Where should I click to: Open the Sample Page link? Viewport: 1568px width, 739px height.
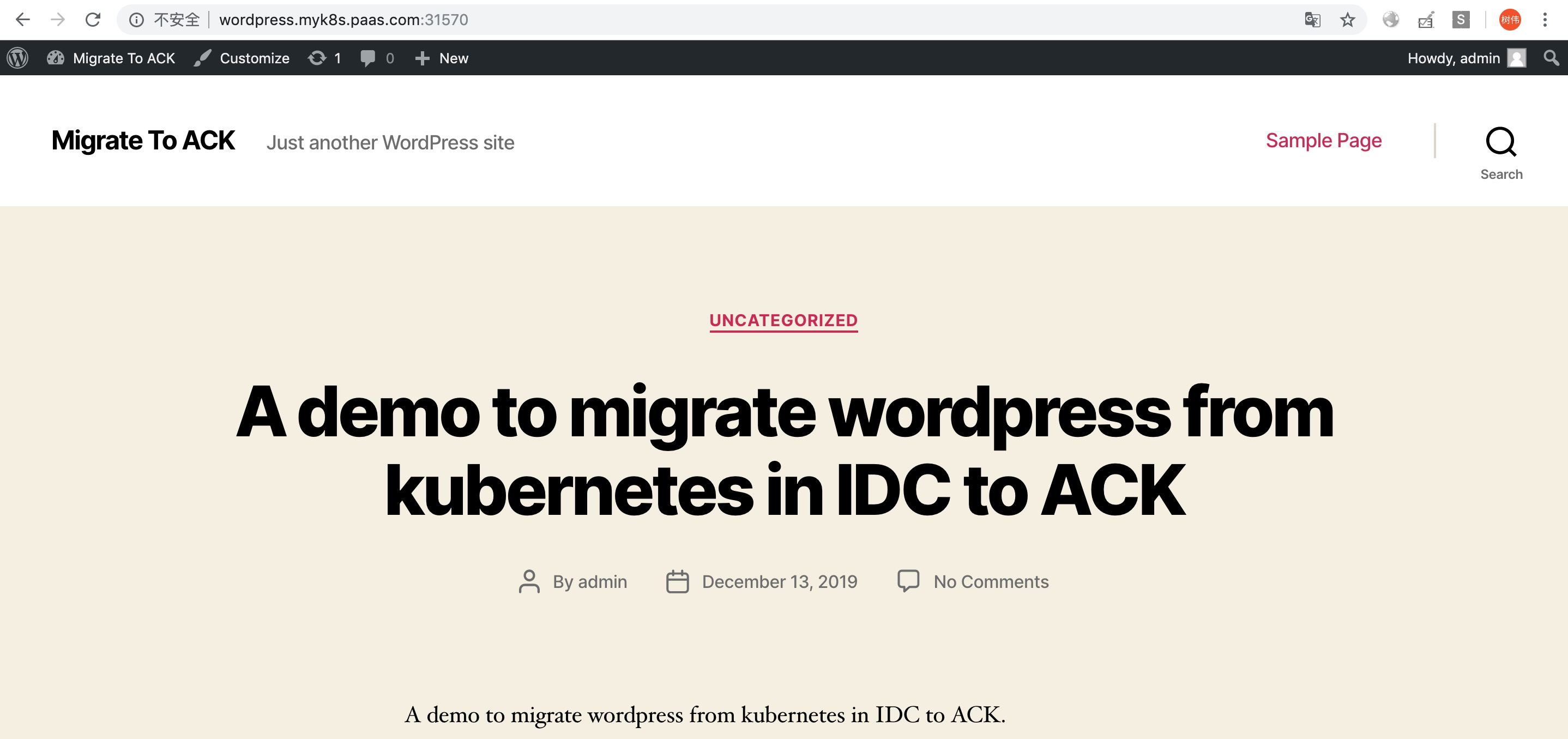1323,141
